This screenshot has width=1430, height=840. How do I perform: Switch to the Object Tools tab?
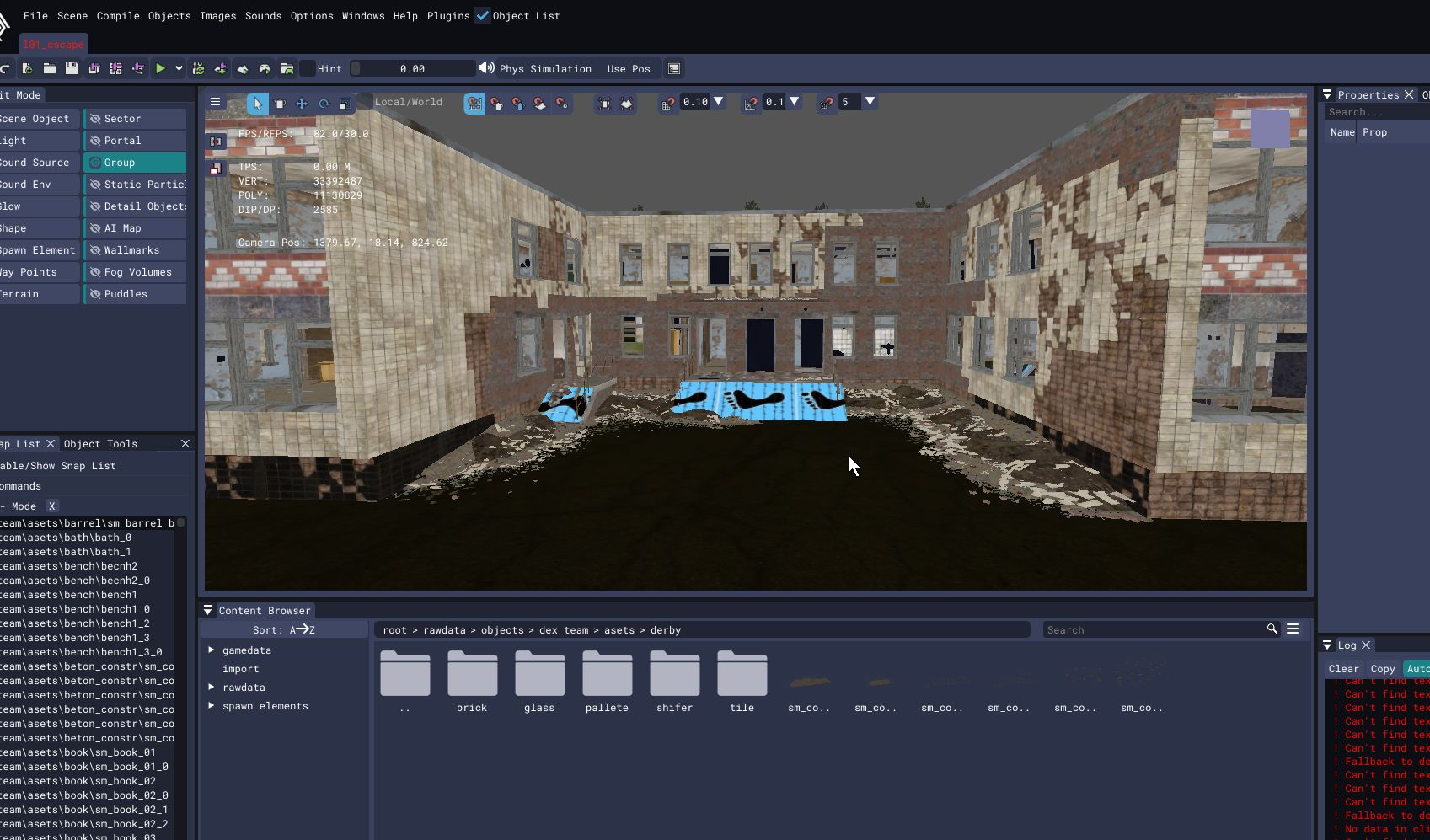pos(100,444)
